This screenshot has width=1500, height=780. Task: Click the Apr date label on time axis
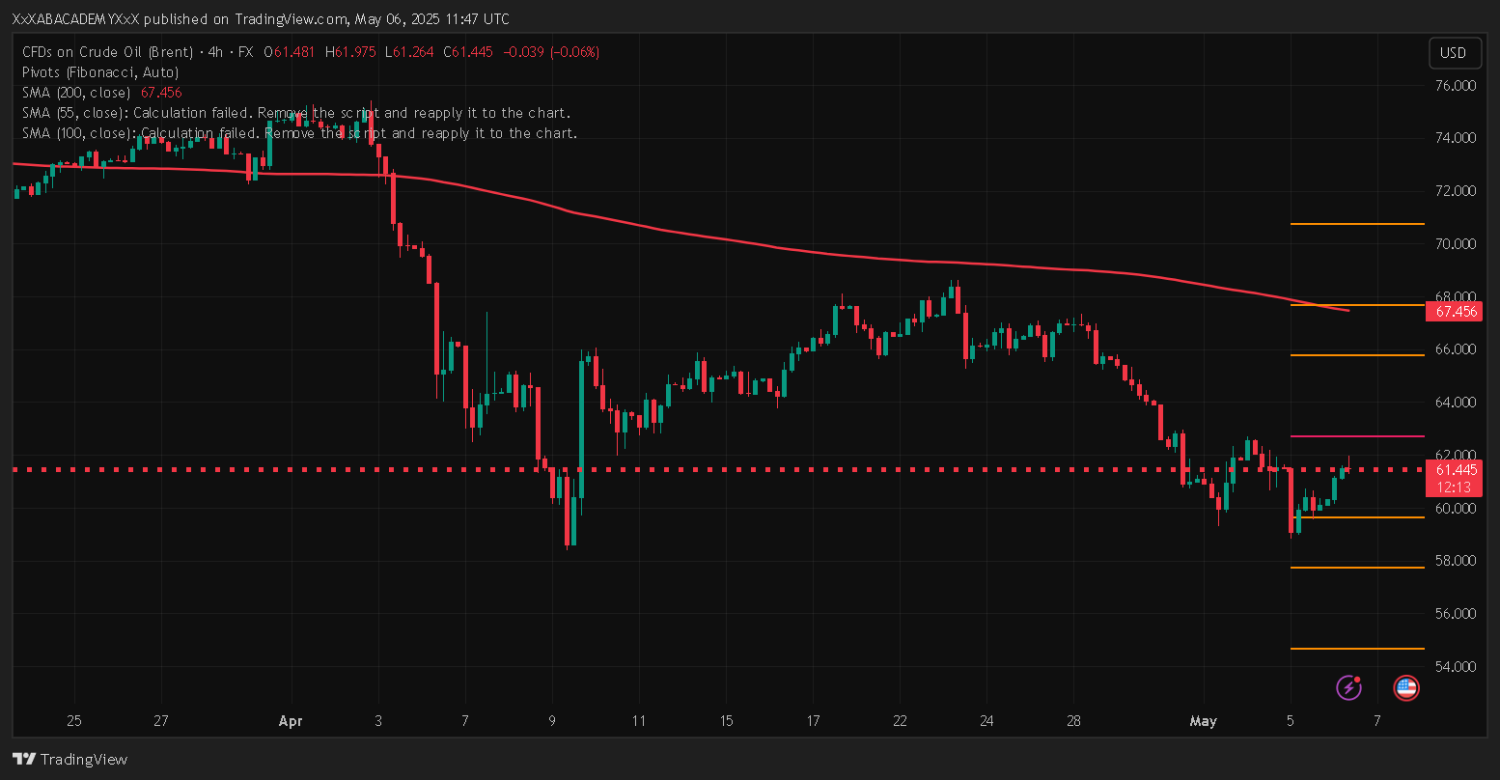pos(290,721)
